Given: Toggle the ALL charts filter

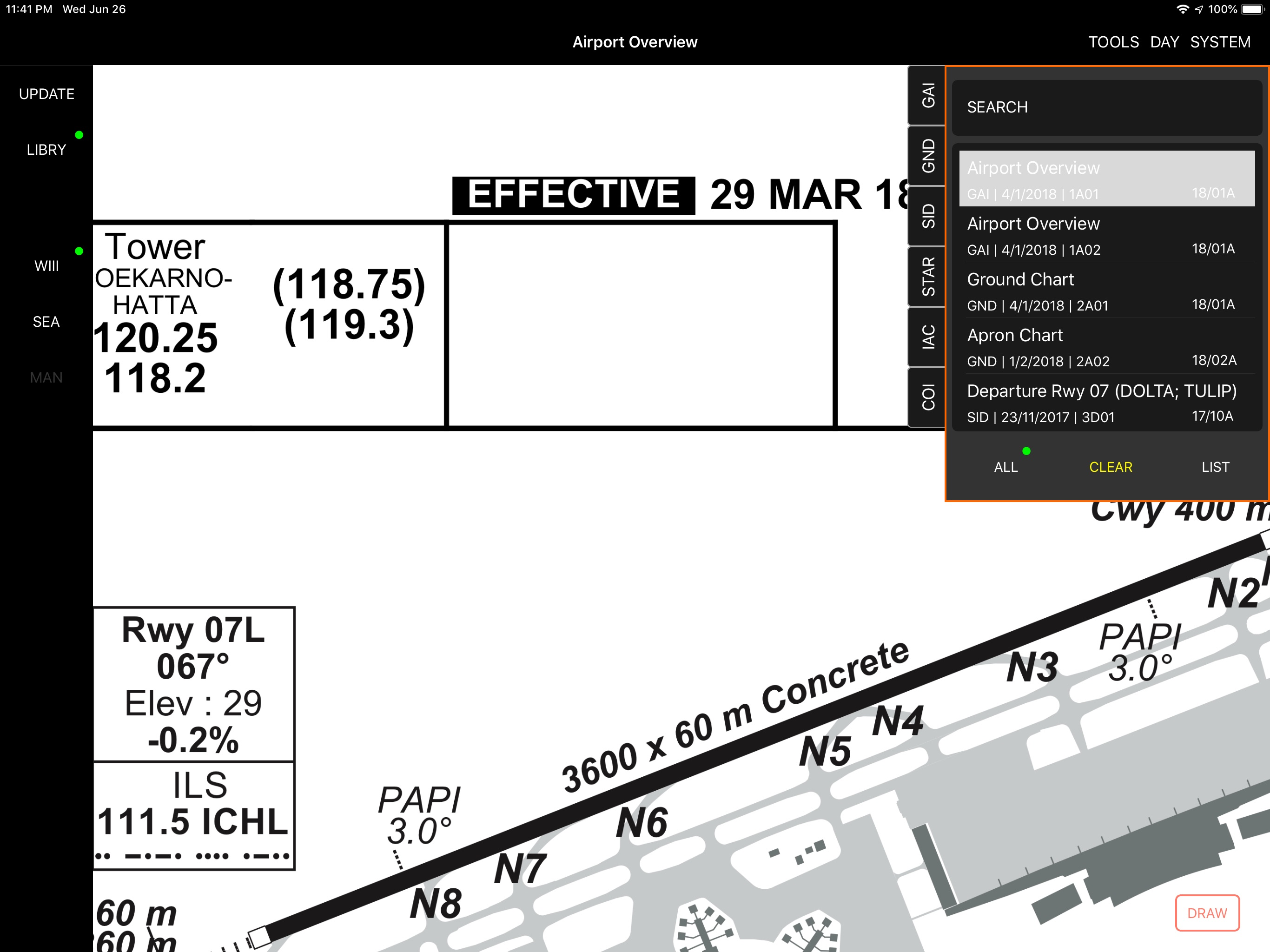Looking at the screenshot, I should [1005, 467].
